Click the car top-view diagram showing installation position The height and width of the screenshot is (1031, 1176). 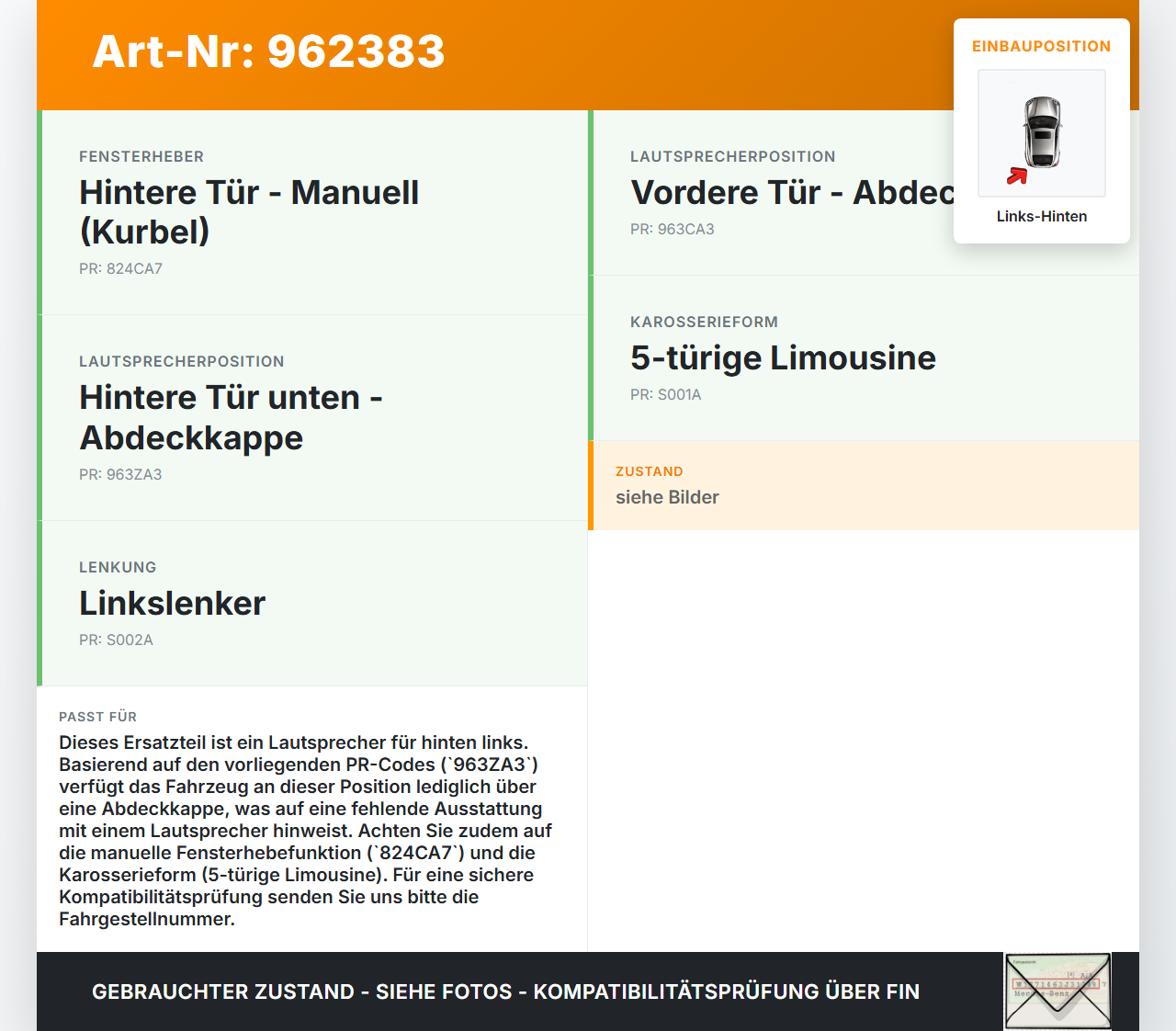point(1041,133)
